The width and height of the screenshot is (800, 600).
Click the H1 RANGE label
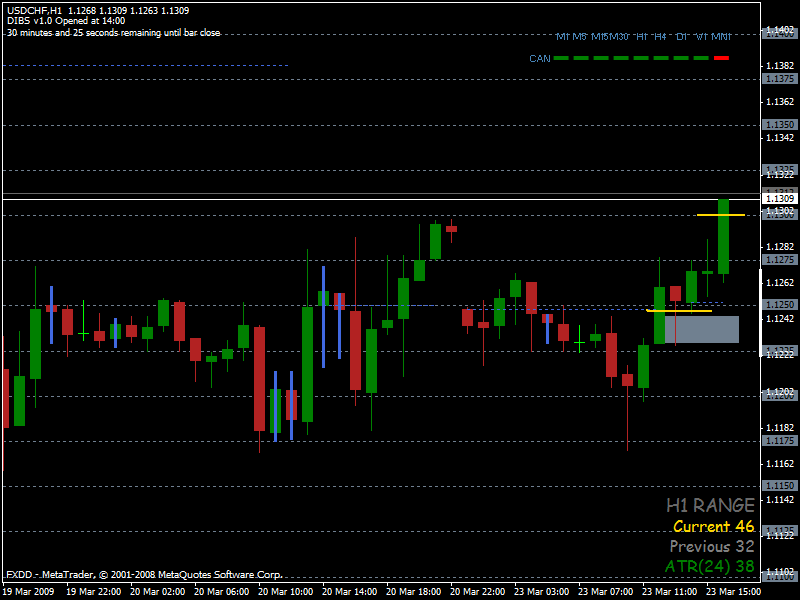click(x=710, y=506)
